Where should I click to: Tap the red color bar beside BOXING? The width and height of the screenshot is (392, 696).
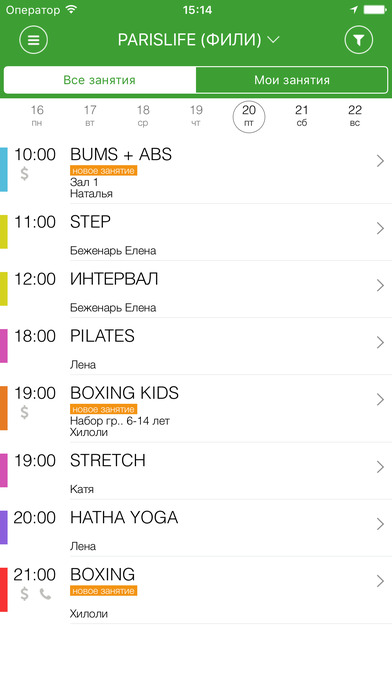pyautogui.click(x=4, y=590)
